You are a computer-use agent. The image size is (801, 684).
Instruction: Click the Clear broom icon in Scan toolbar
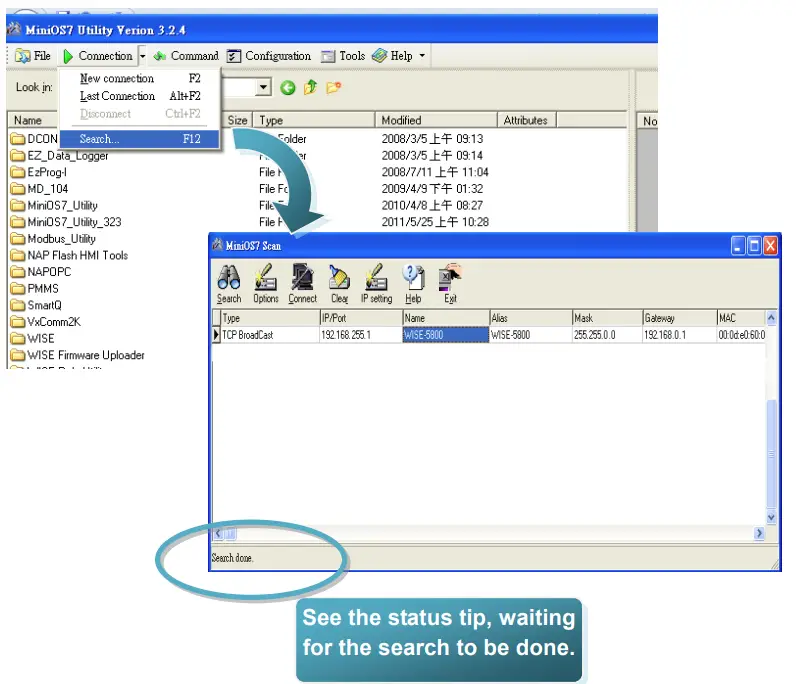coord(339,284)
